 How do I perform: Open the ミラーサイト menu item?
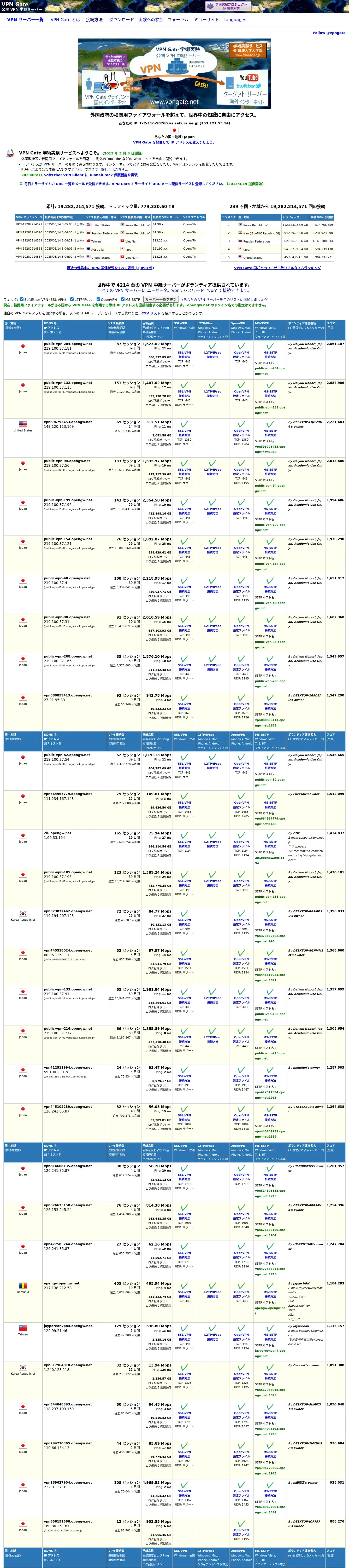[x=206, y=20]
